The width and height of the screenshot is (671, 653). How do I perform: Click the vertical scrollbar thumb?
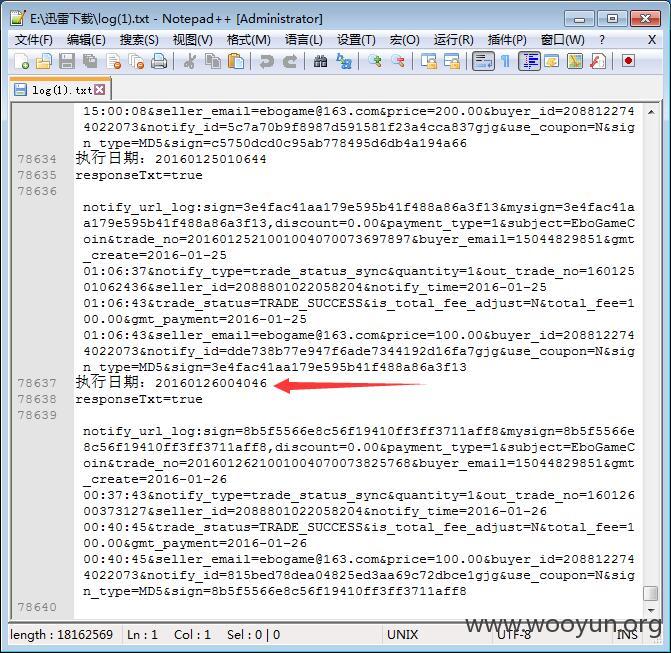click(651, 593)
